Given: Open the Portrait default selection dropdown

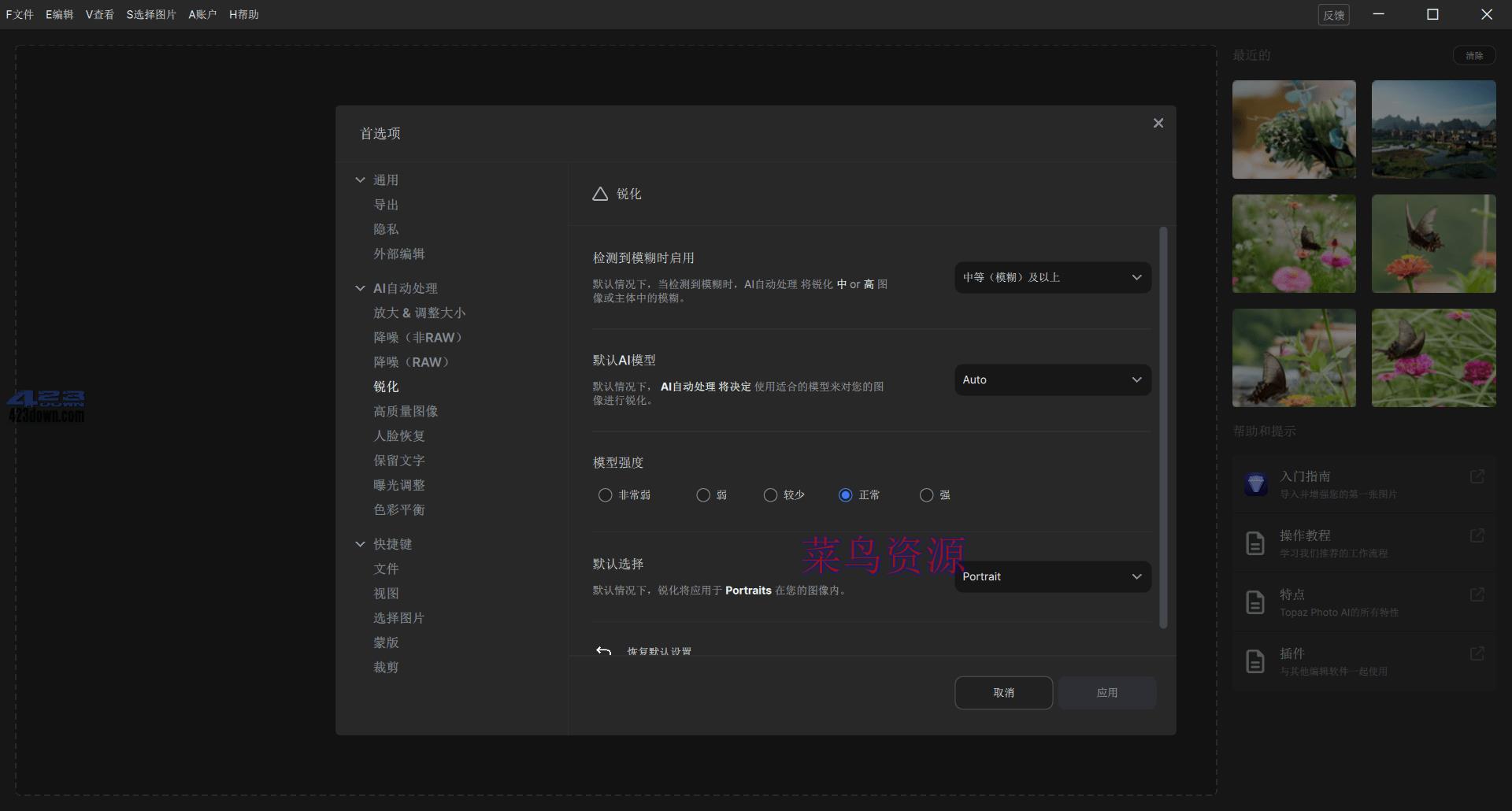Looking at the screenshot, I should tap(1052, 576).
